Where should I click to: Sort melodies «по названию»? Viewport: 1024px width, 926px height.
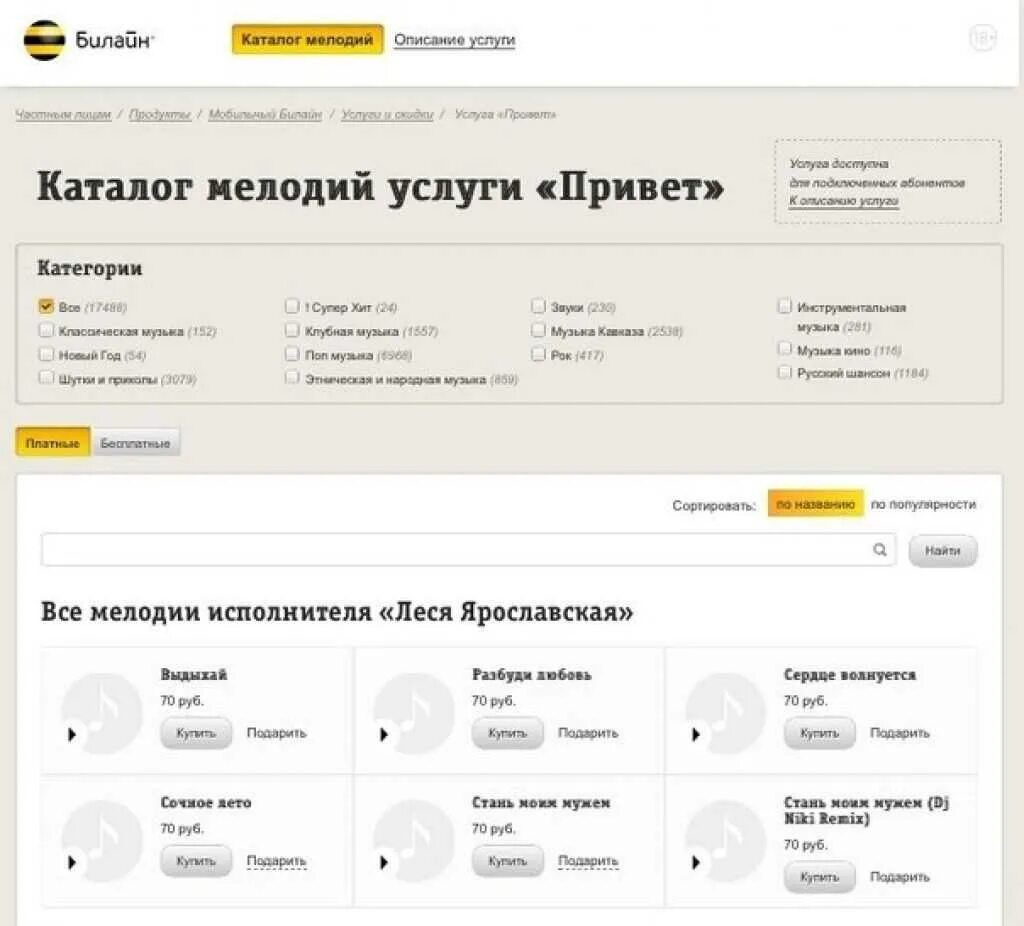[816, 504]
